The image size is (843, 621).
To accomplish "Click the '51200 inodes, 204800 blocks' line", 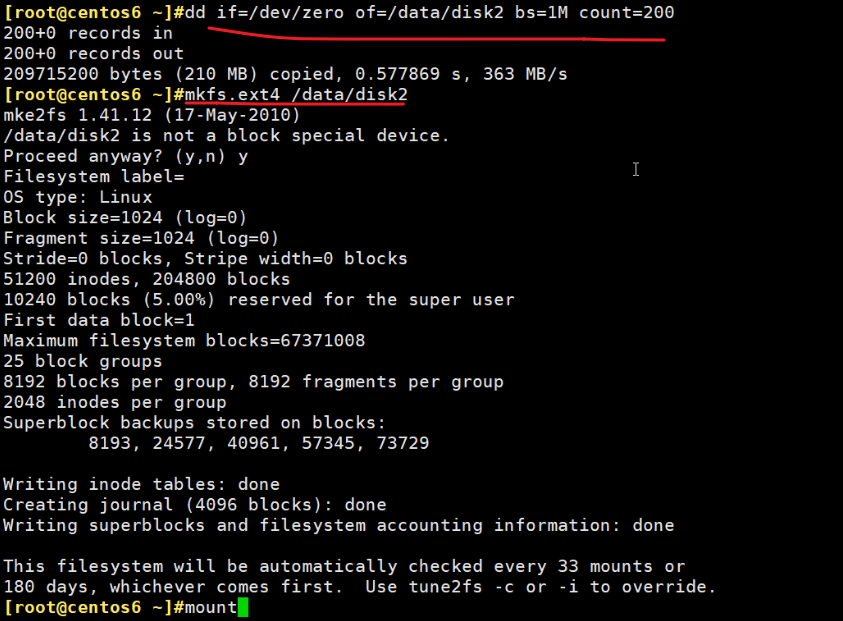I will click(x=147, y=279).
